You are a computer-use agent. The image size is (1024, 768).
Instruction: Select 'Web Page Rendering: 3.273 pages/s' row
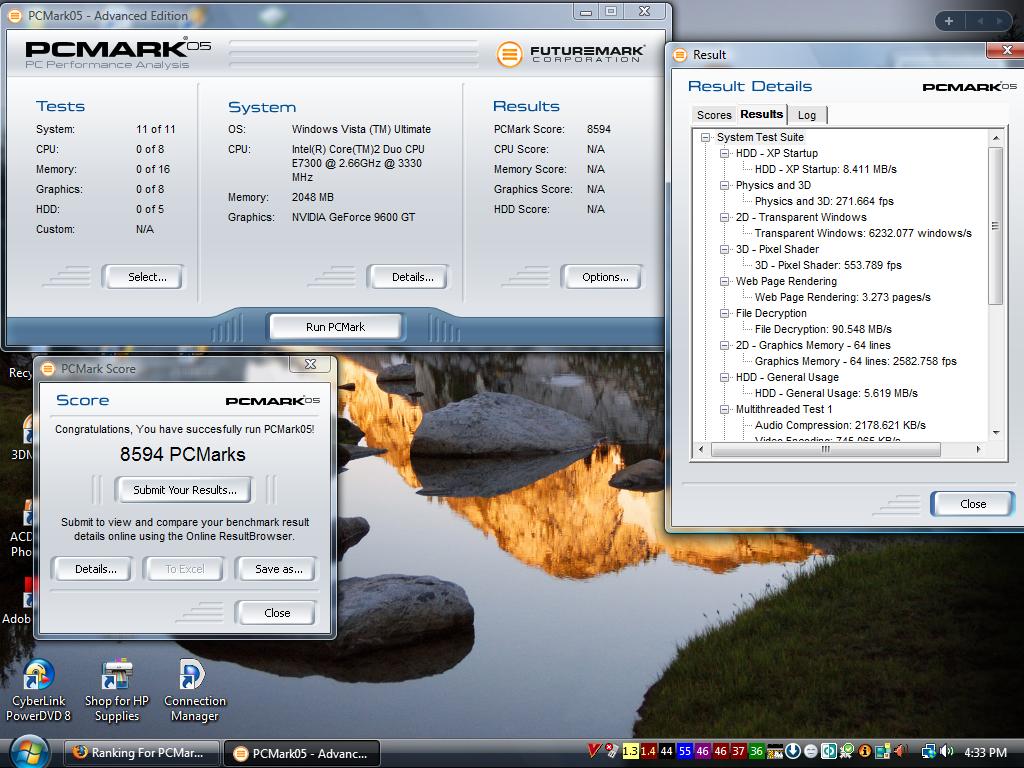coord(842,297)
